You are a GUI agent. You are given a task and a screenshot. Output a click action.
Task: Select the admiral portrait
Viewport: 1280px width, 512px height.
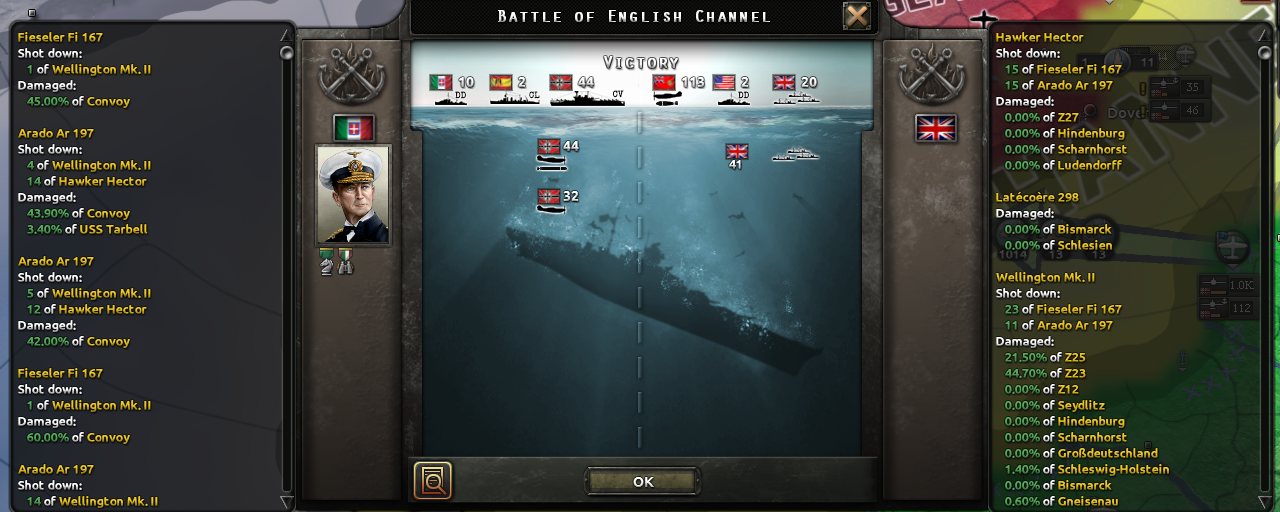pos(354,195)
